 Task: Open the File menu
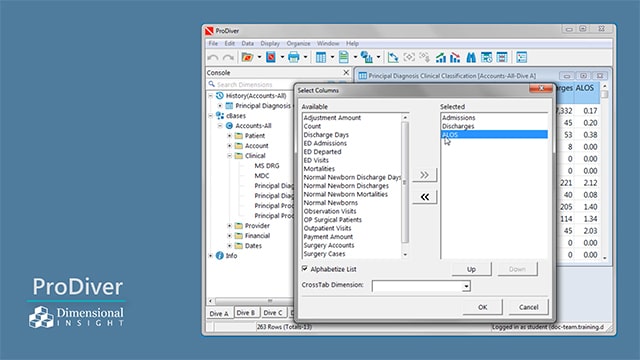click(213, 43)
